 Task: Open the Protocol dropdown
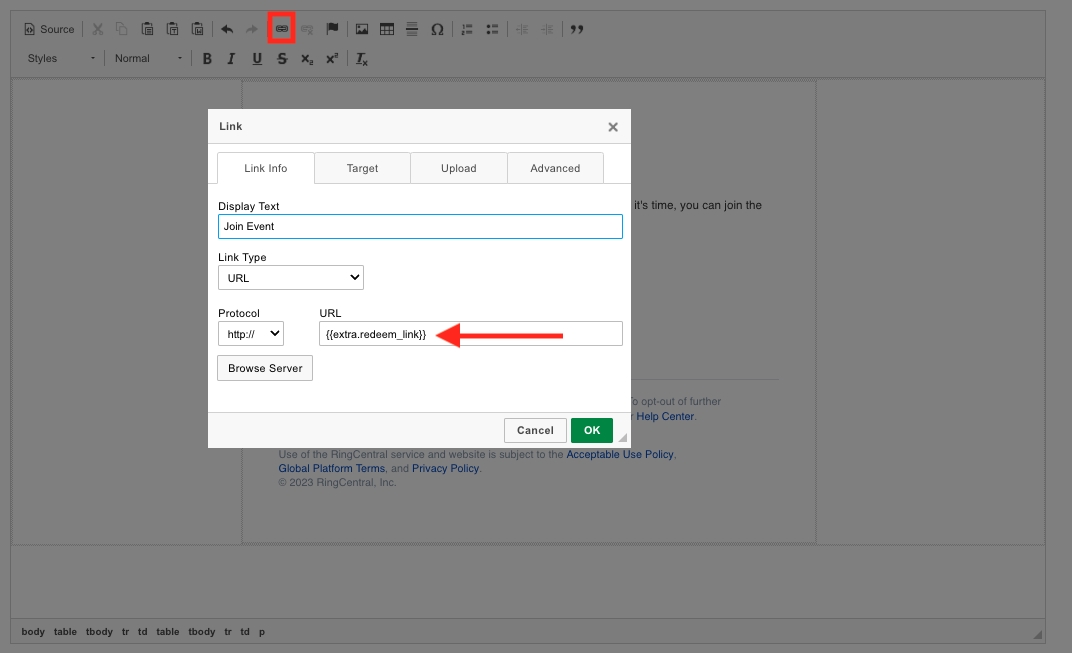(x=251, y=334)
